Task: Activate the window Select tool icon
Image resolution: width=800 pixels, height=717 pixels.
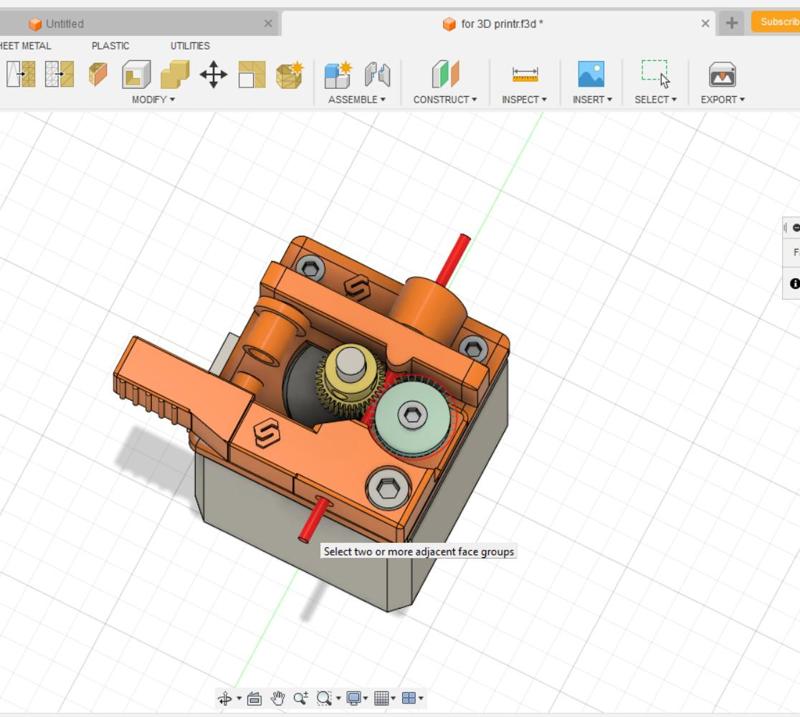Action: pos(655,74)
